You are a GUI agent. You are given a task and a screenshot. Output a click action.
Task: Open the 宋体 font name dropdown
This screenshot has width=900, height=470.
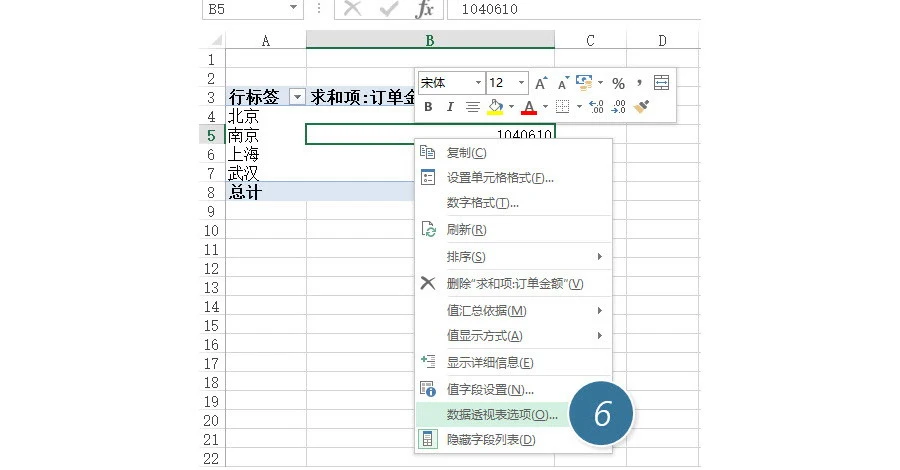tap(478, 83)
